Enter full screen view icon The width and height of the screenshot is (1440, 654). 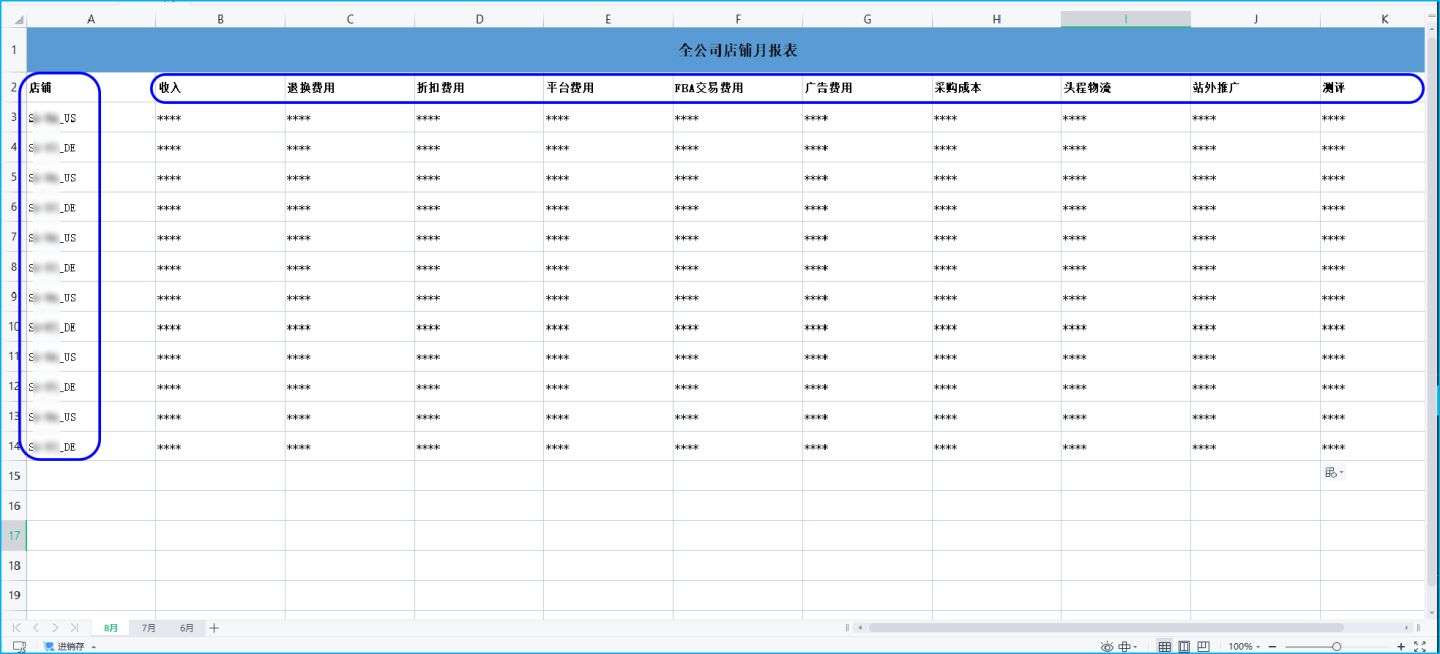[1420, 647]
